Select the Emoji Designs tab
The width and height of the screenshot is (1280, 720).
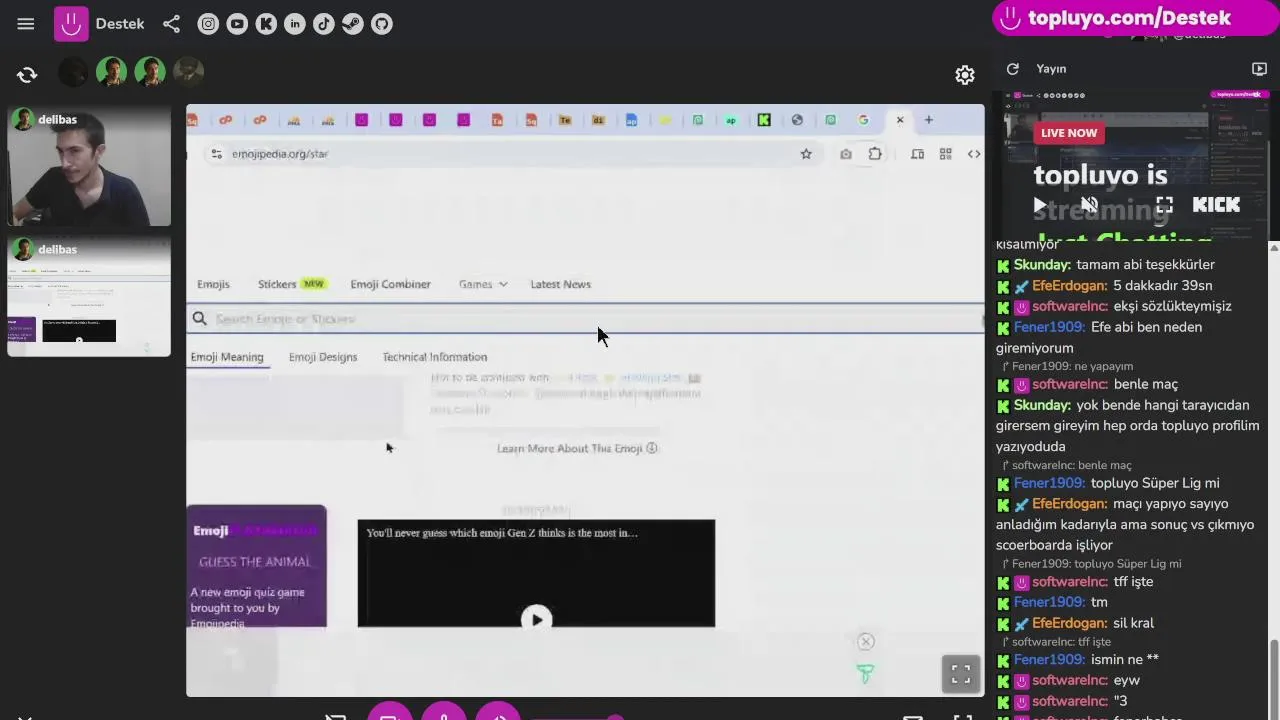tap(323, 357)
